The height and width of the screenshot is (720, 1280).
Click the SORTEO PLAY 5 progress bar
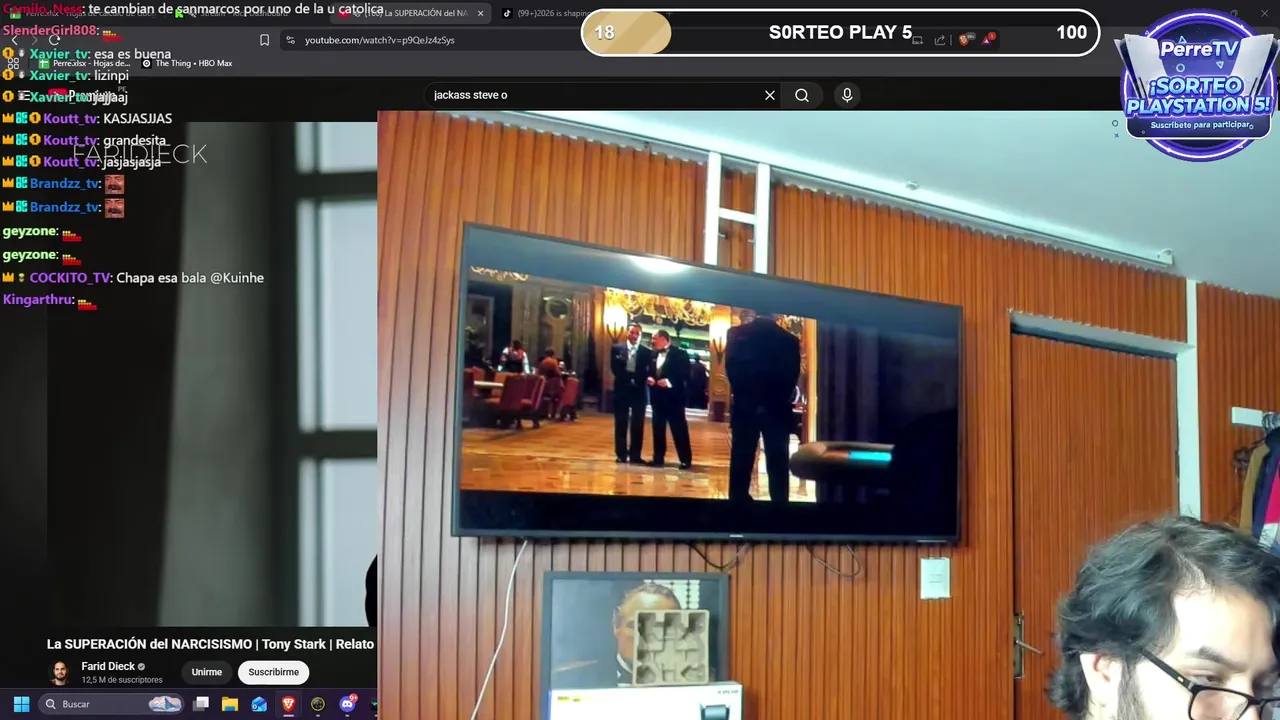tap(840, 32)
